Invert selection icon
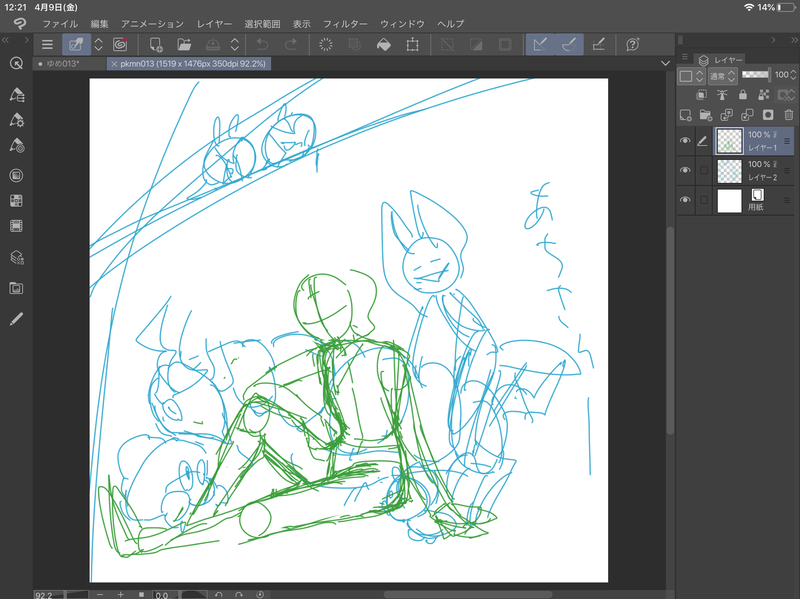The width and height of the screenshot is (800, 599). tap(476, 45)
